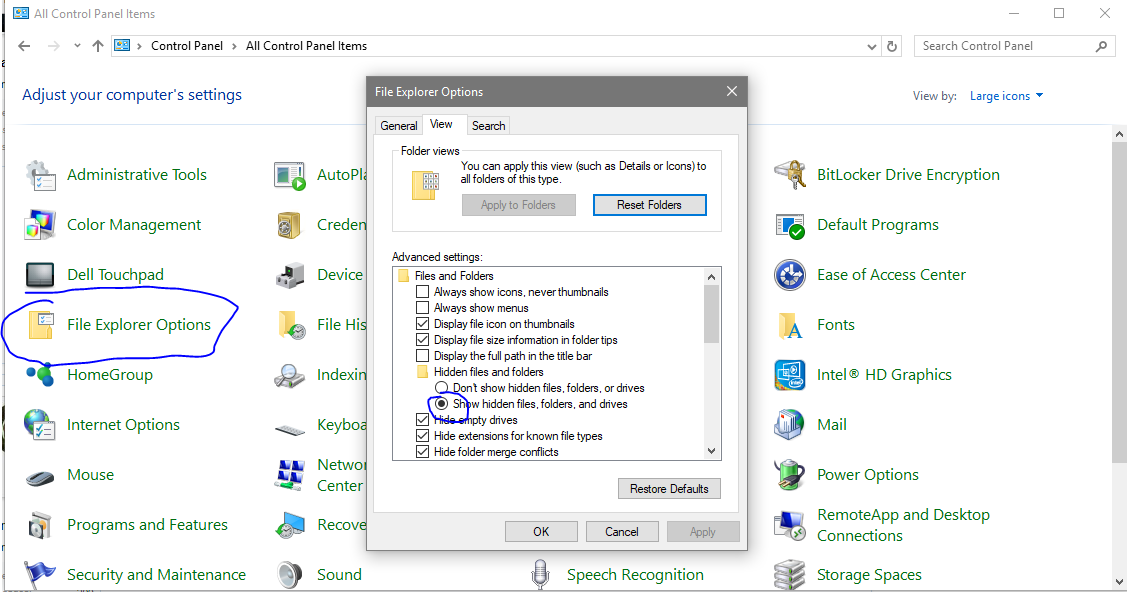Image resolution: width=1127 pixels, height=592 pixels.
Task: Click Control Panel breadcrumb chevron
Action: pos(234,46)
